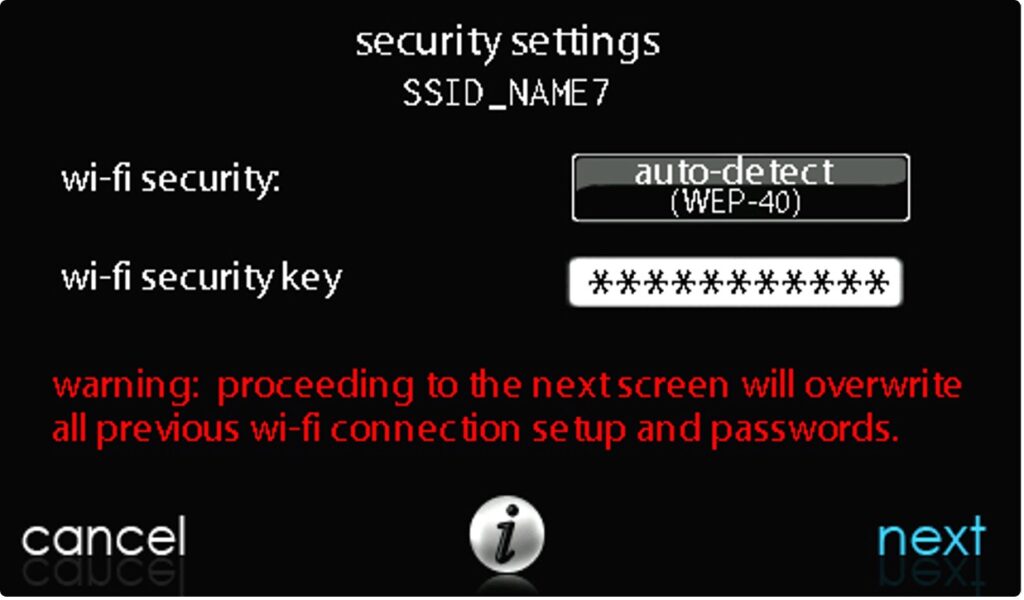
Task: Open the wi-fi security auto-detect dropdown
Action: click(741, 188)
